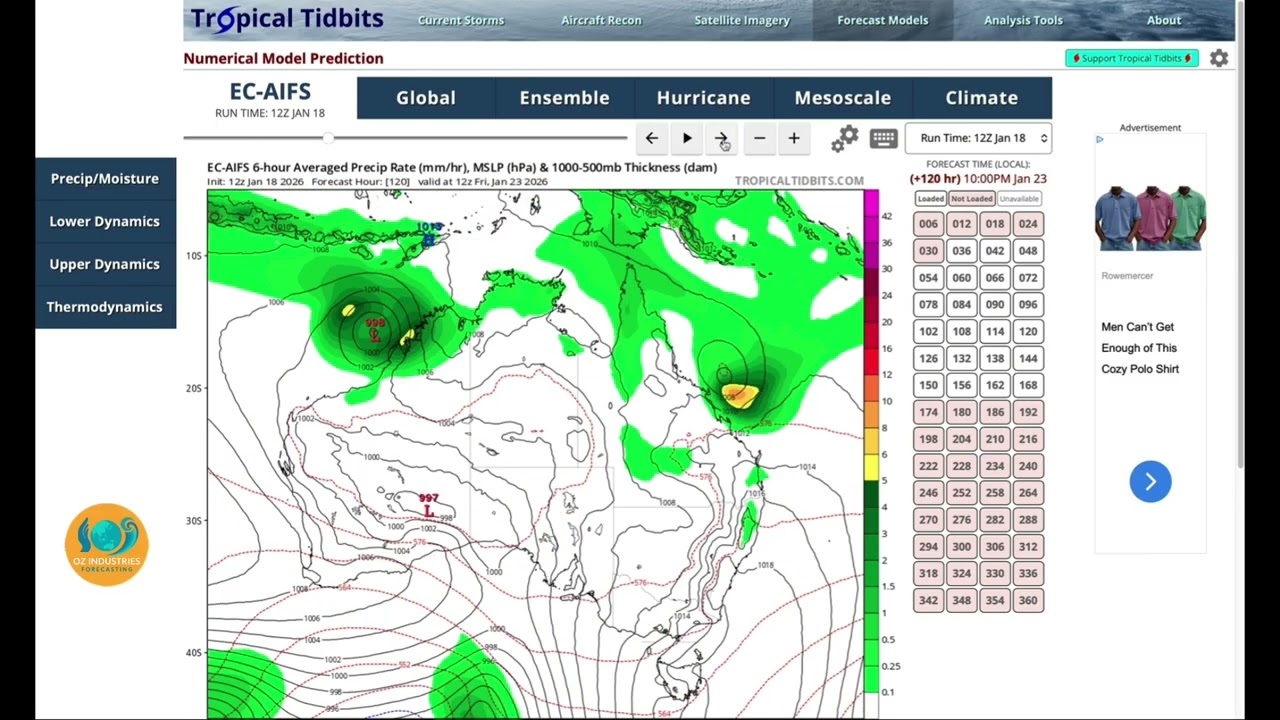
Task: Open Climate models menu
Action: (x=981, y=98)
